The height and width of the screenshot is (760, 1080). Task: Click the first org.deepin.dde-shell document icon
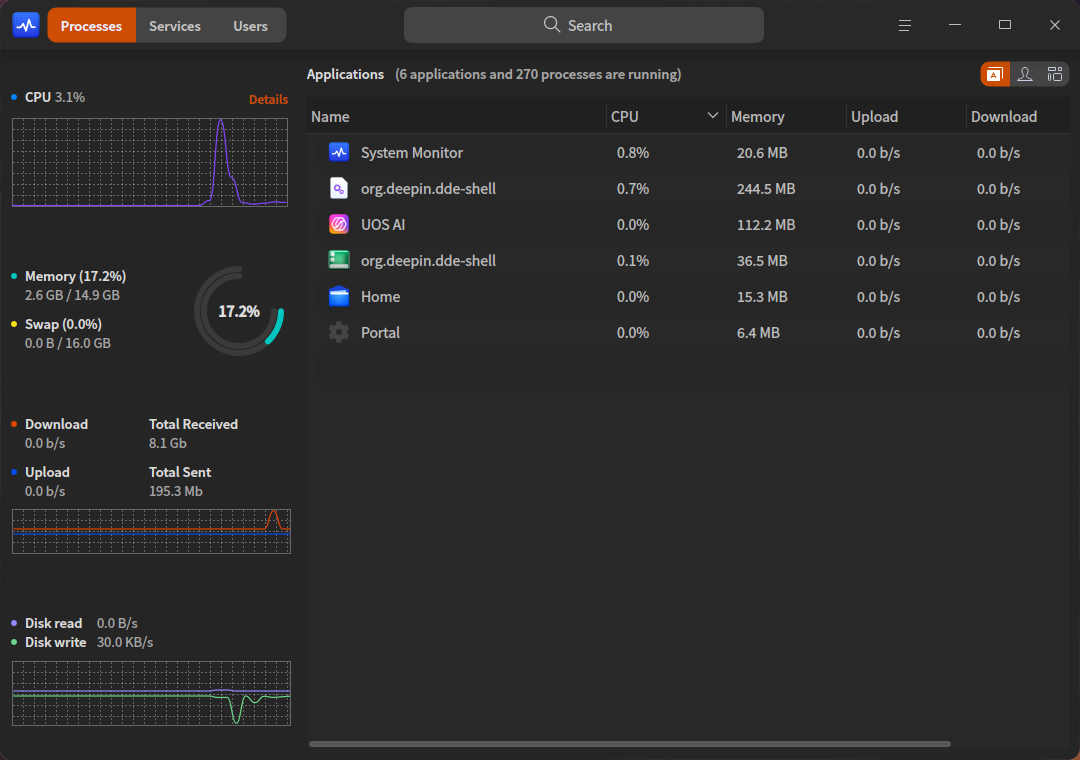point(339,189)
